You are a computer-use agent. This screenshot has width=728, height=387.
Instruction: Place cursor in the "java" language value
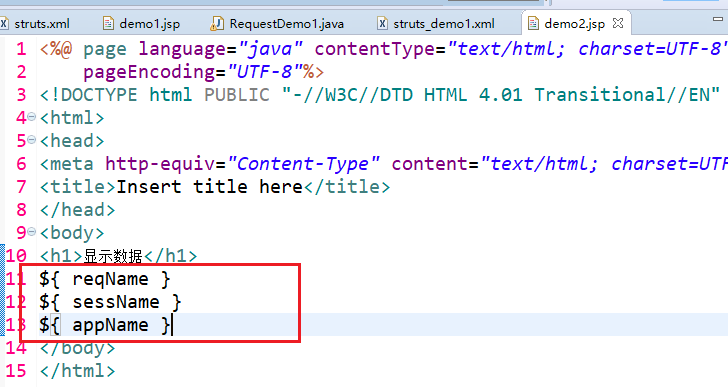tap(270, 49)
